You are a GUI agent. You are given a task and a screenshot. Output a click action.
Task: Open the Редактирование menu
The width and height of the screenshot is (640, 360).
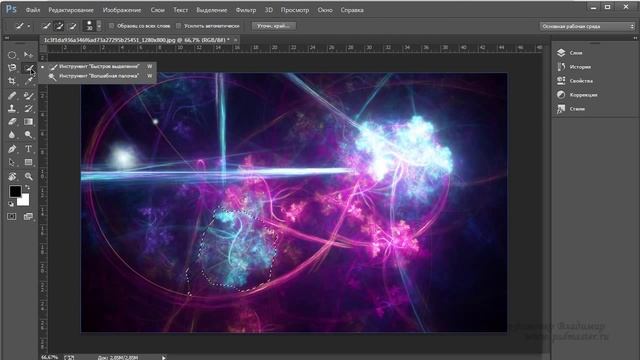[71, 10]
